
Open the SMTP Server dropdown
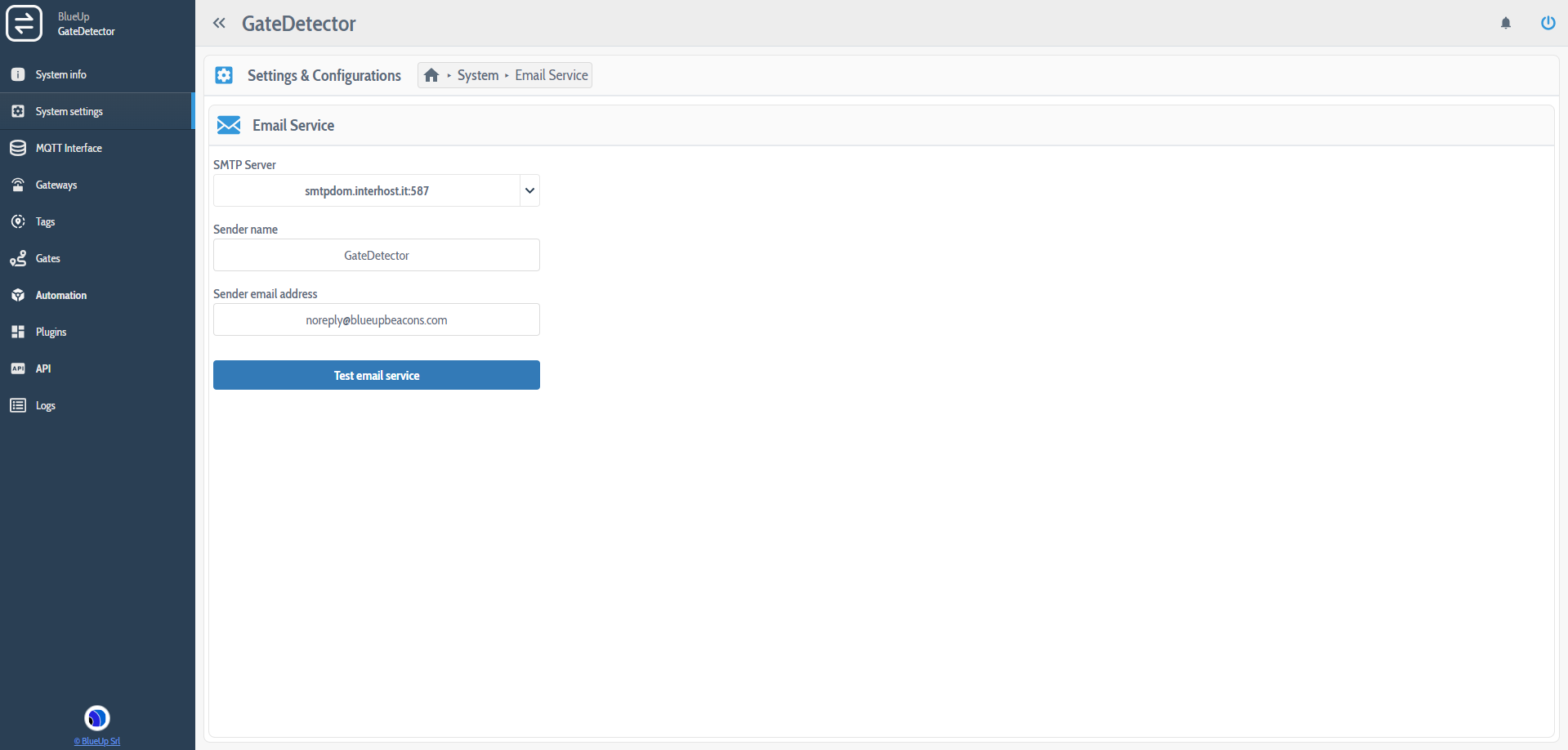click(529, 190)
